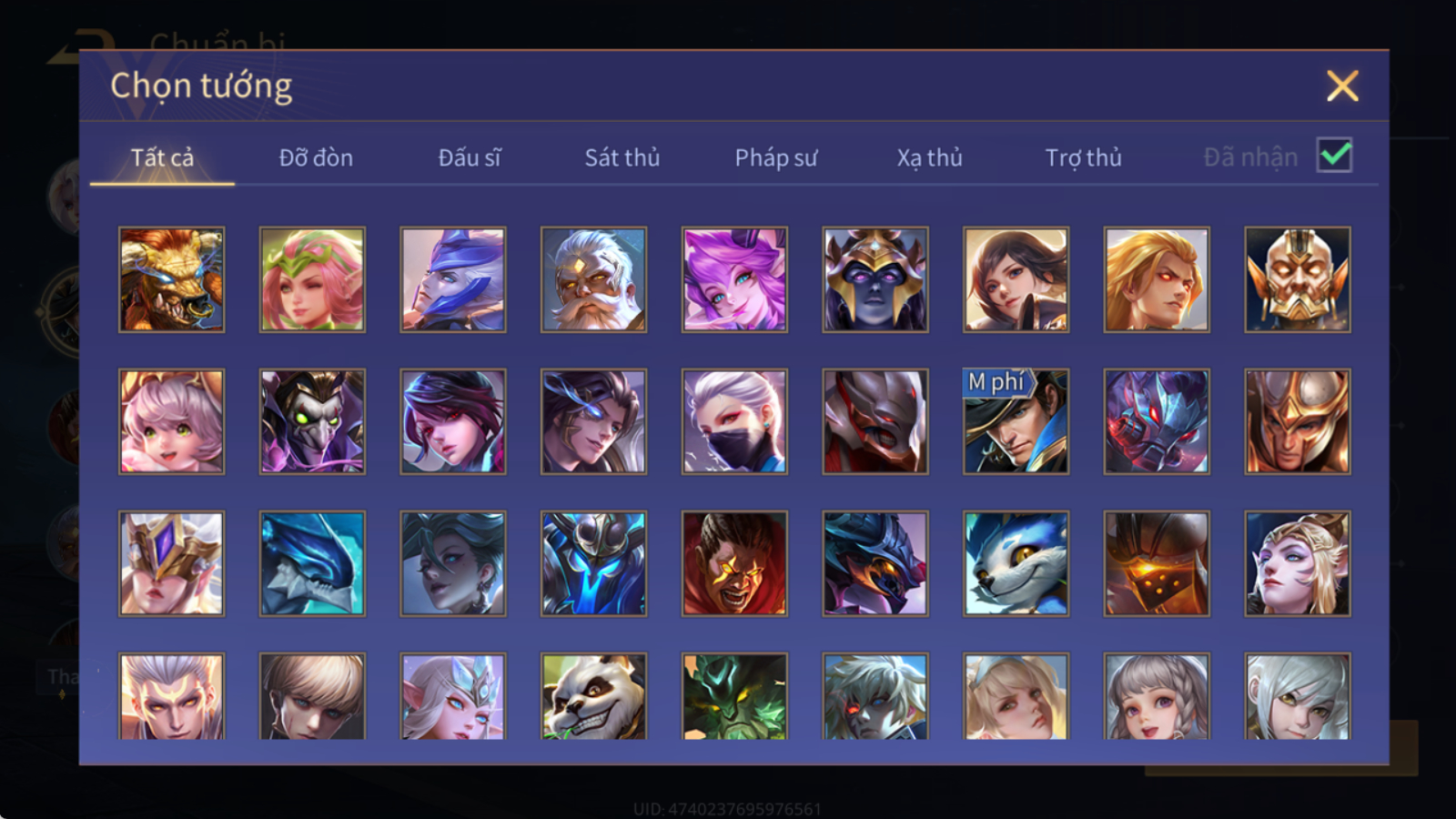Show the 'Trợ thủ' hero category
This screenshot has height=819, width=1456.
click(1083, 157)
